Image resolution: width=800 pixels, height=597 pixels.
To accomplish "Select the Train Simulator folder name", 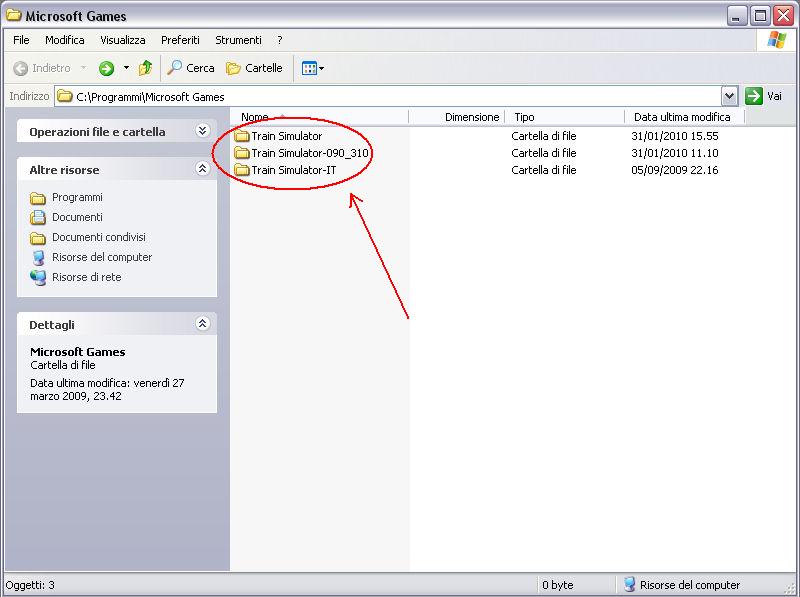I will click(x=287, y=136).
